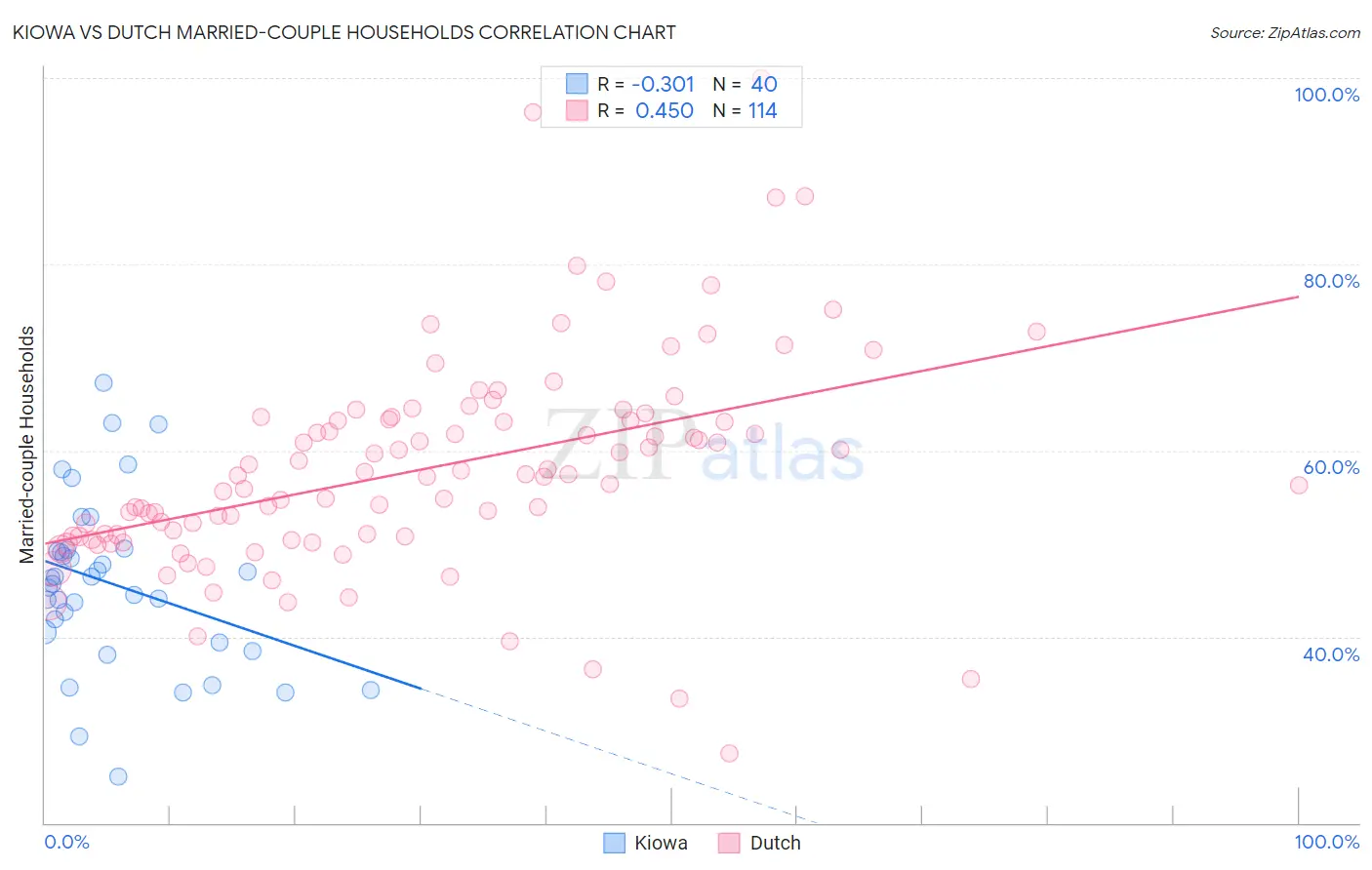Viewport: 1372px width, 870px height.
Task: Click the 60.0% y-axis label
Action: pos(1331,467)
